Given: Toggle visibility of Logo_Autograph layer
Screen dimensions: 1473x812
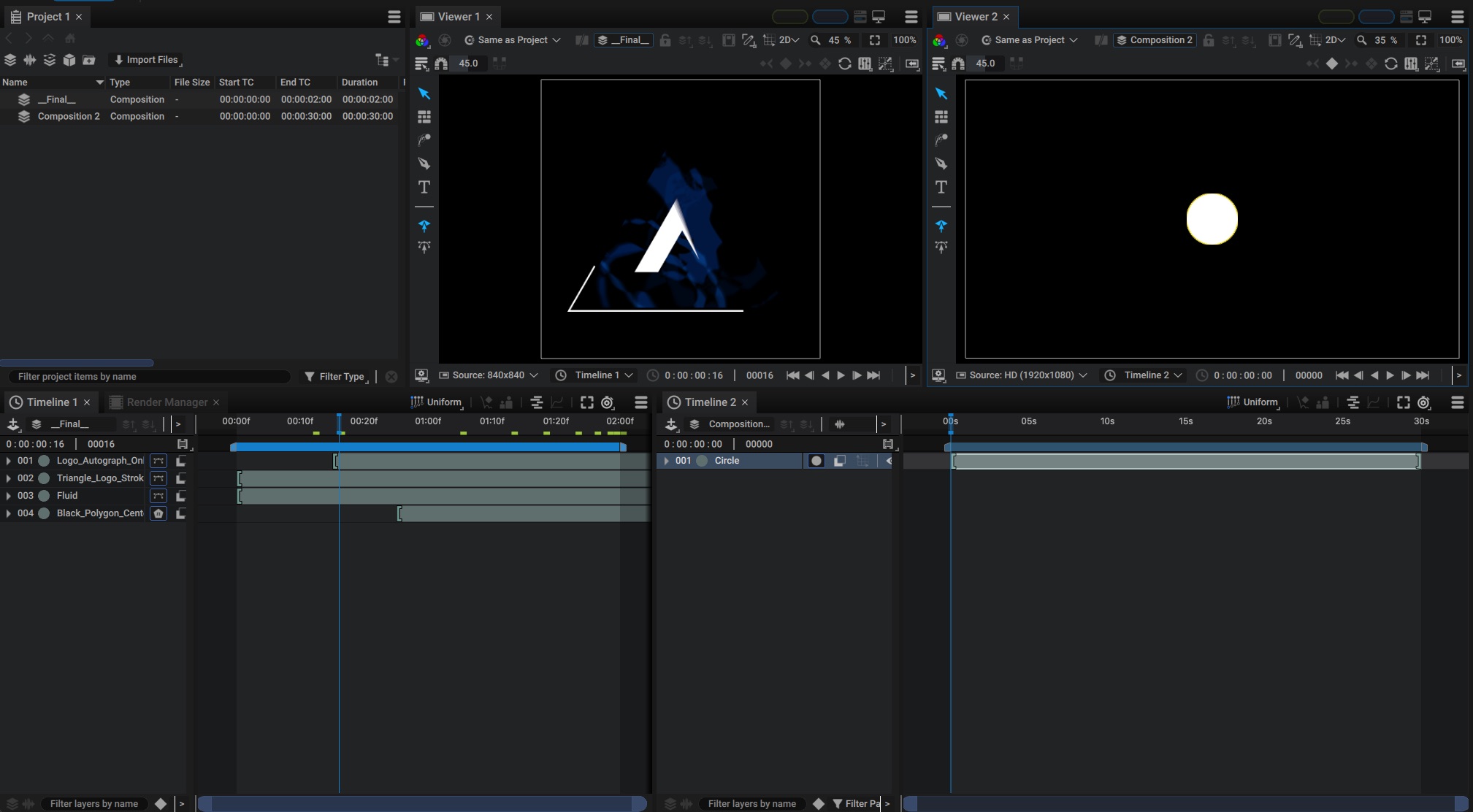Looking at the screenshot, I should coord(44,461).
